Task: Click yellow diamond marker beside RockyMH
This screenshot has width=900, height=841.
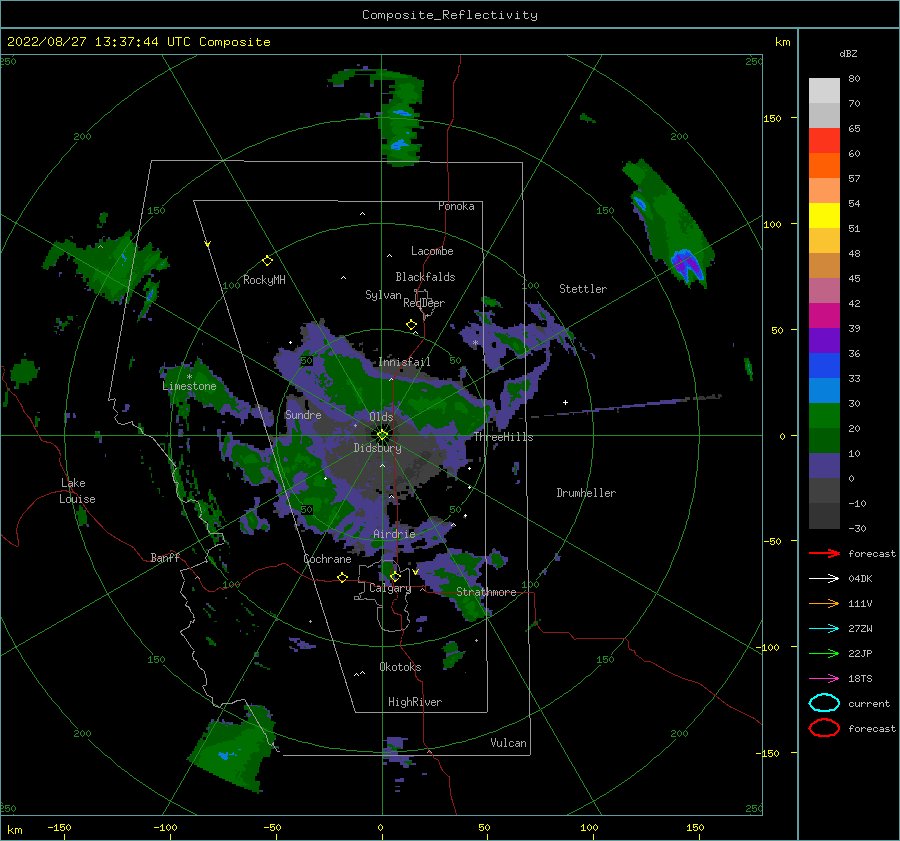Action: coord(267,261)
